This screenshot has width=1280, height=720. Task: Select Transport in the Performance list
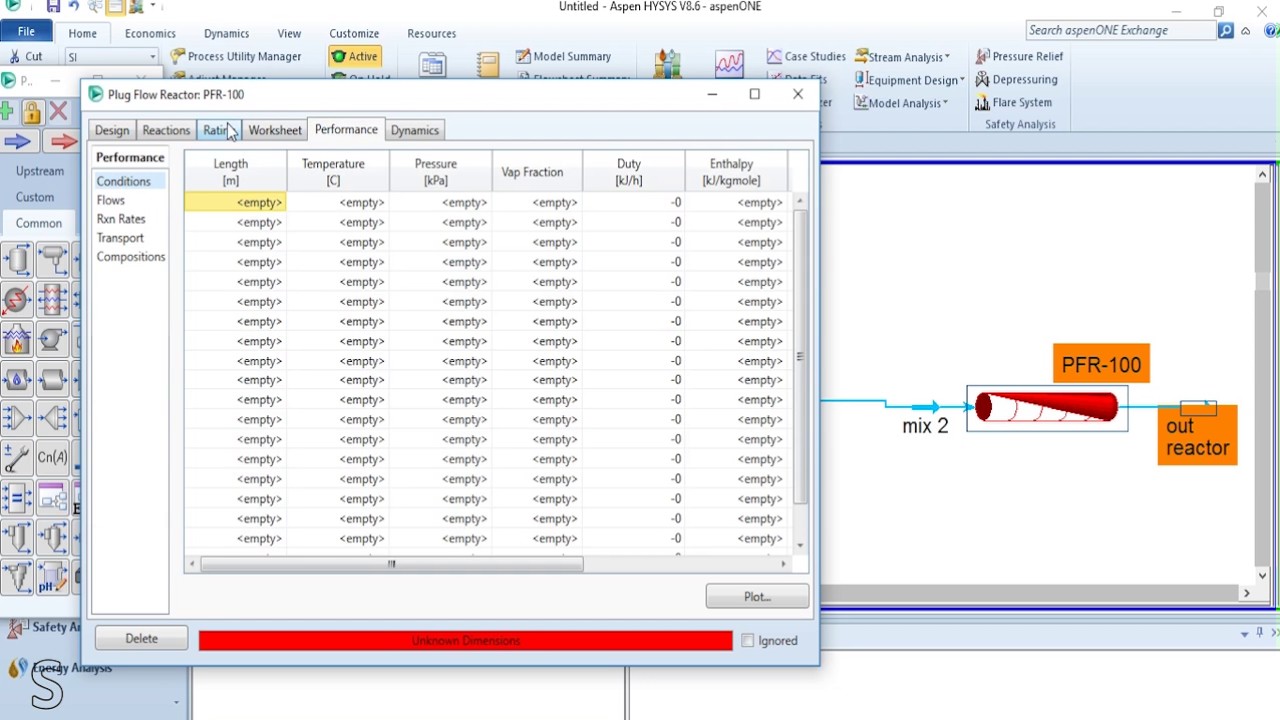point(120,238)
